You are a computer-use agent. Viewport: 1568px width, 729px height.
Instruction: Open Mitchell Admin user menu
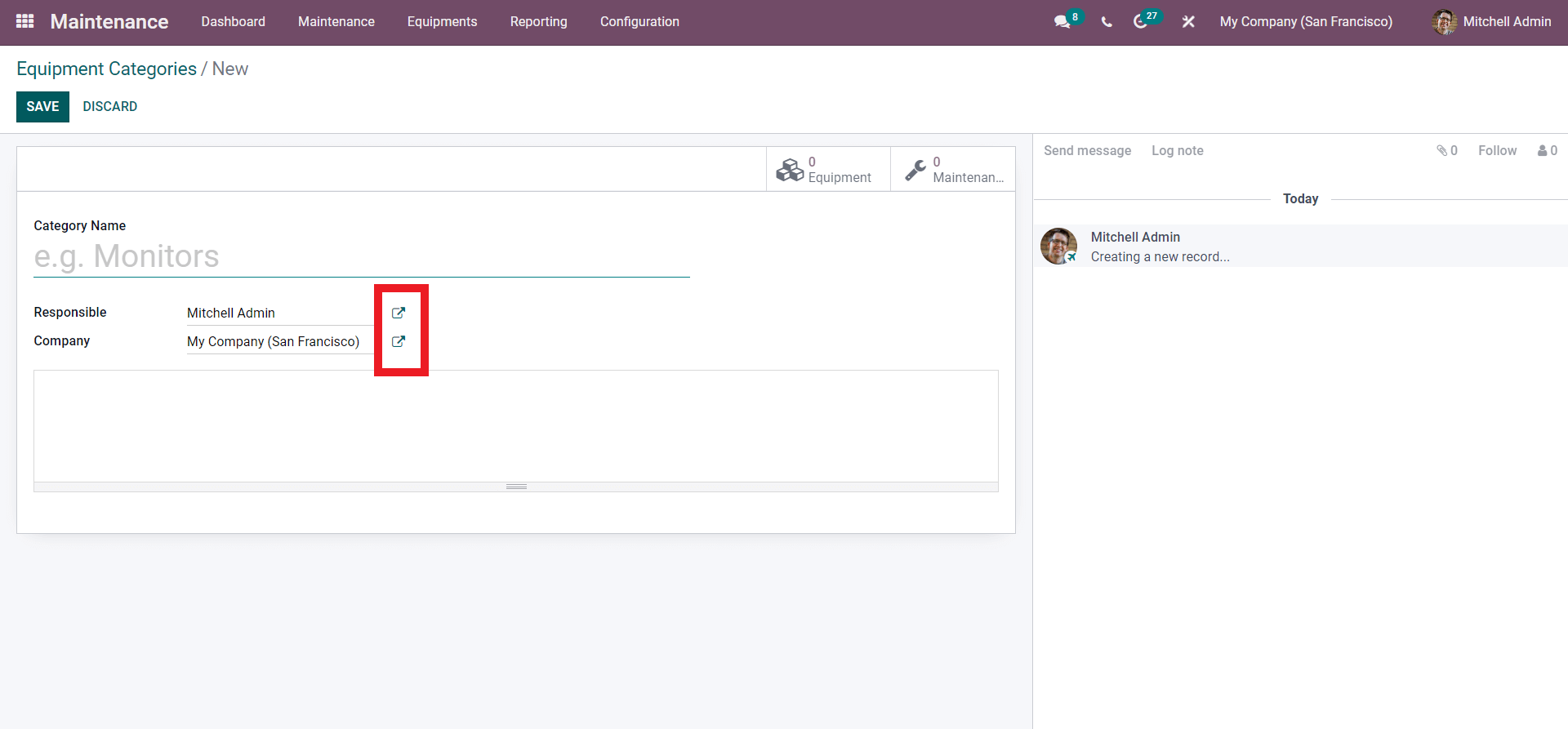pyautogui.click(x=1491, y=22)
